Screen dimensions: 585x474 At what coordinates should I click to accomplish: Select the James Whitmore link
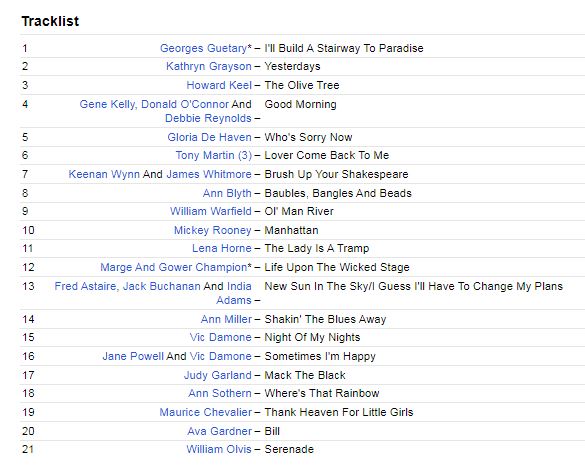pyautogui.click(x=209, y=174)
